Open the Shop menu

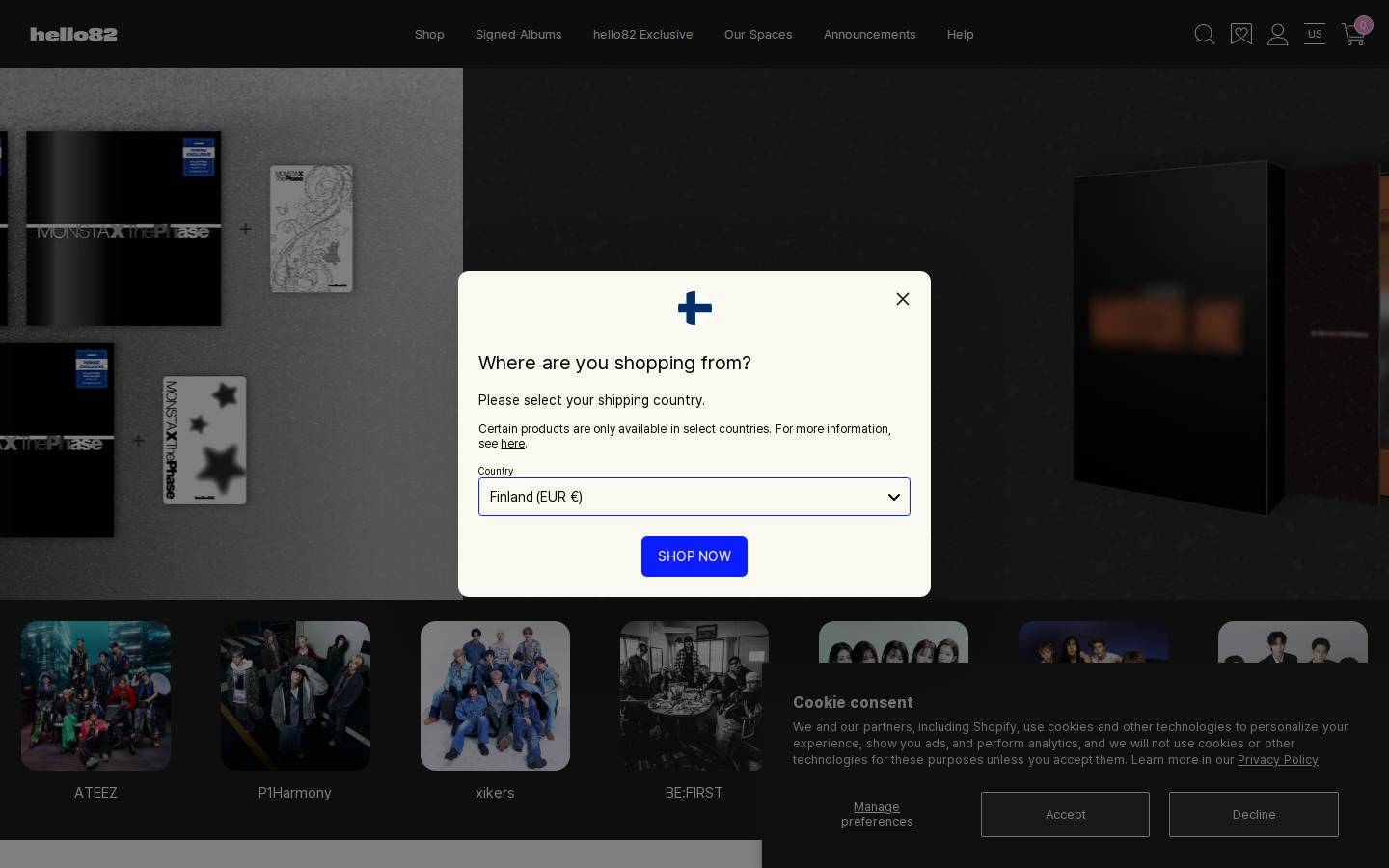(x=429, y=35)
